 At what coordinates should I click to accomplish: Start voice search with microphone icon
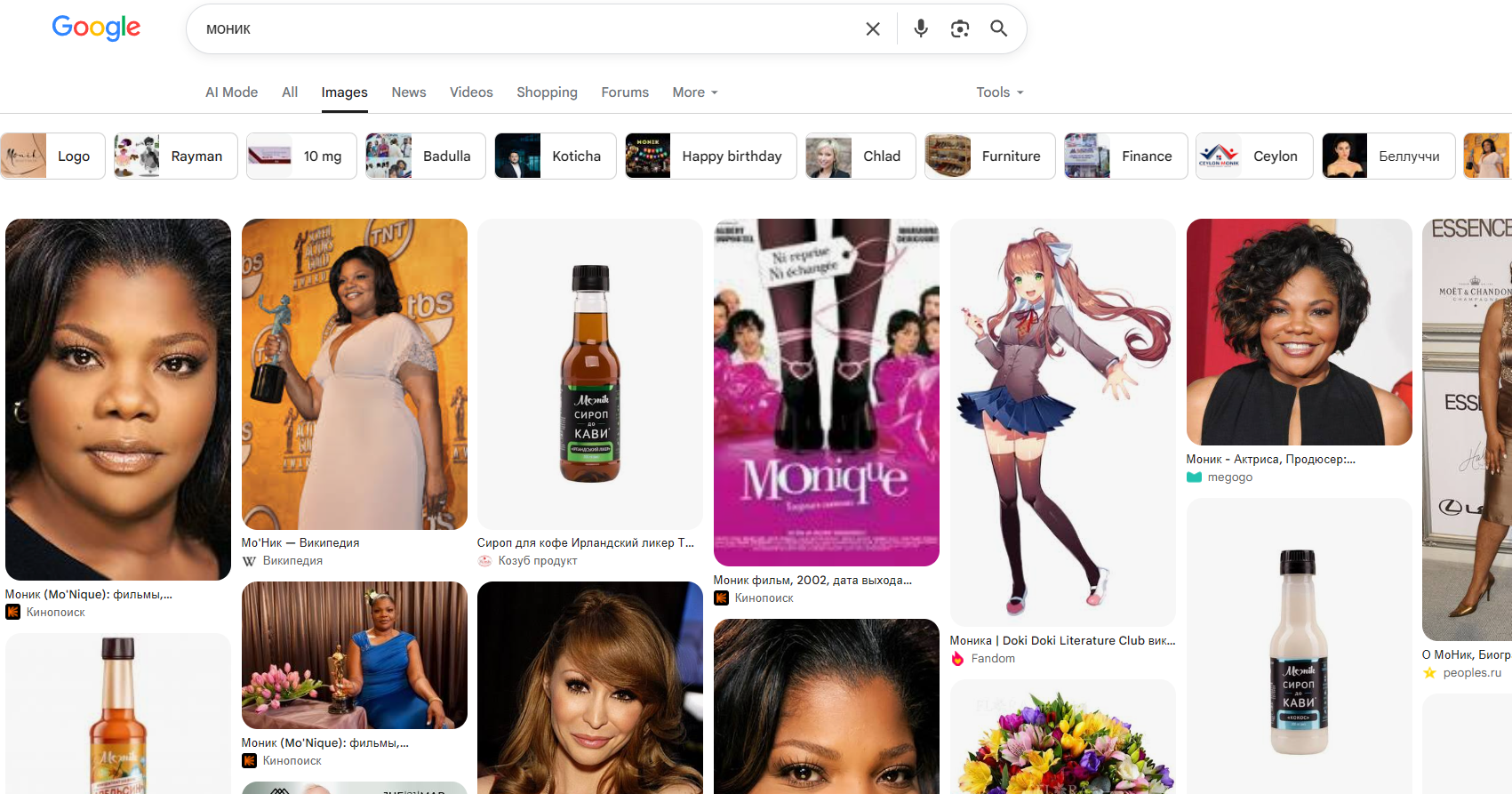pos(921,29)
